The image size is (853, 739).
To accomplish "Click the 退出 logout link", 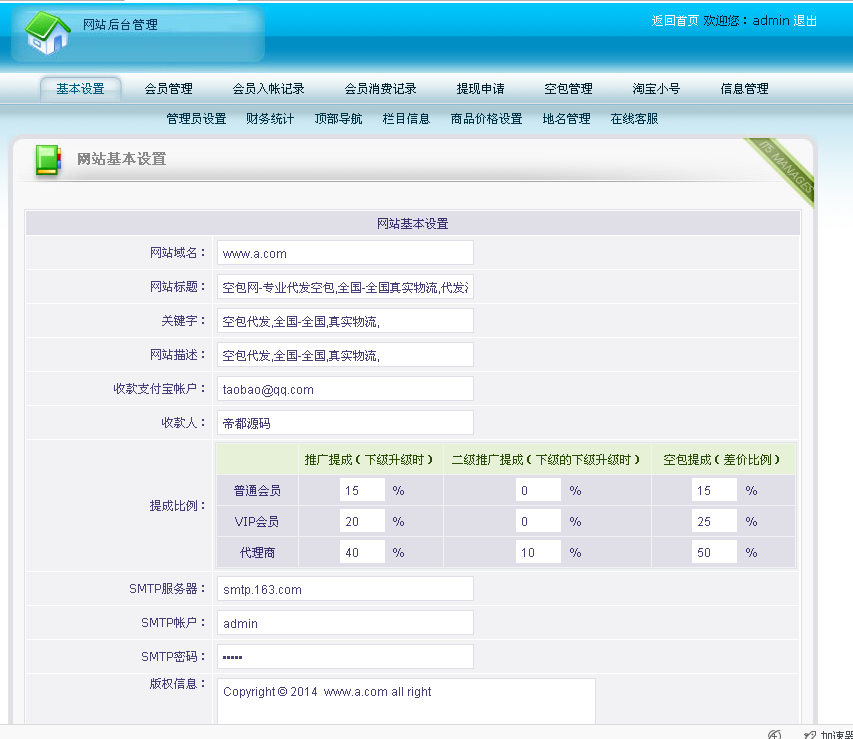I will 805,21.
